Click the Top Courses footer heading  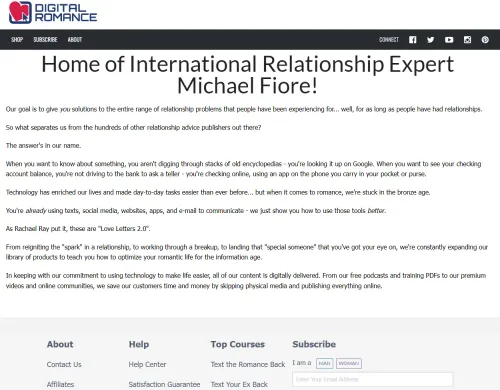pyautogui.click(x=238, y=344)
